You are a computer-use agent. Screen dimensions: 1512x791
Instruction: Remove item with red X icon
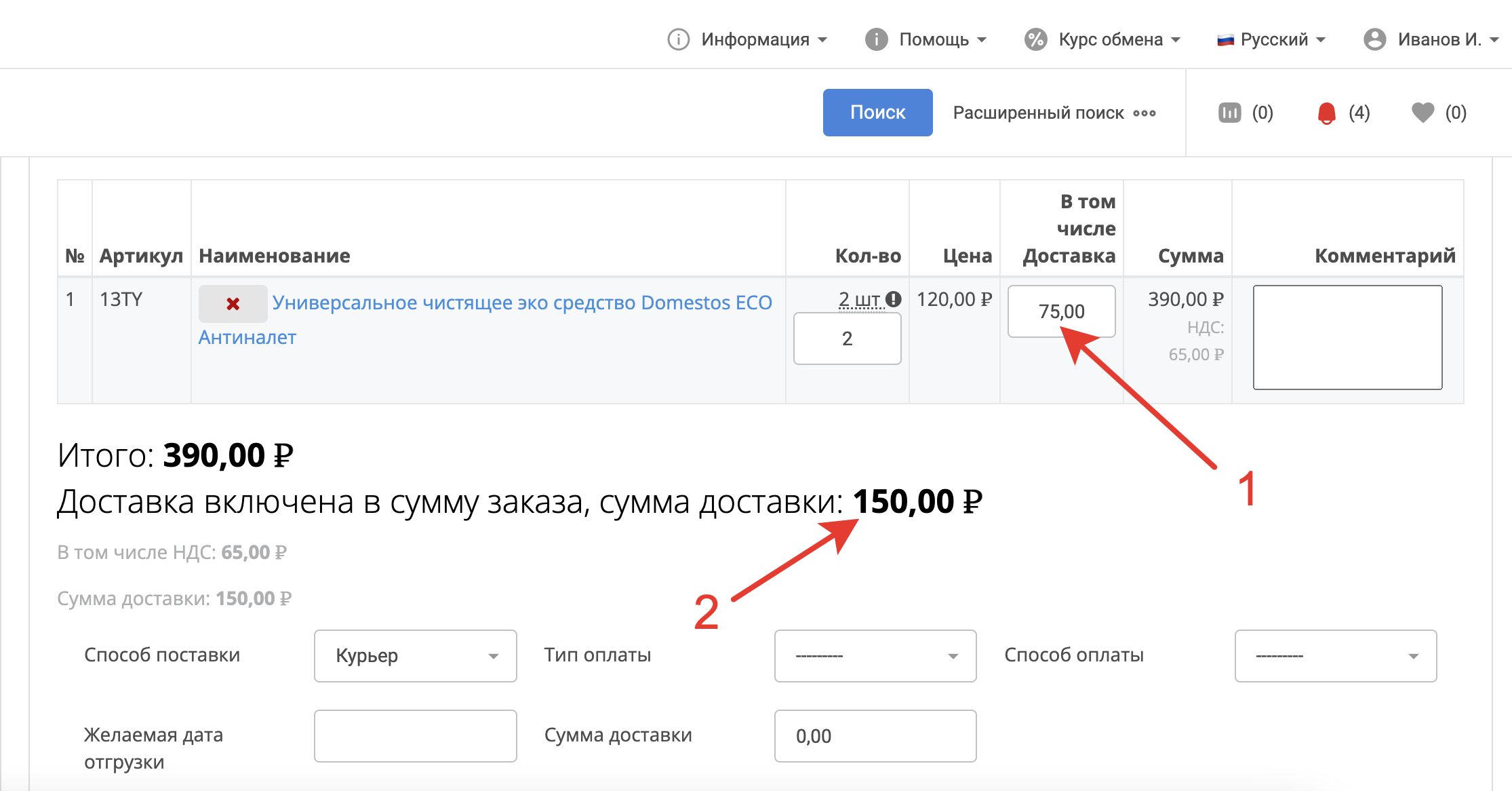(x=233, y=304)
